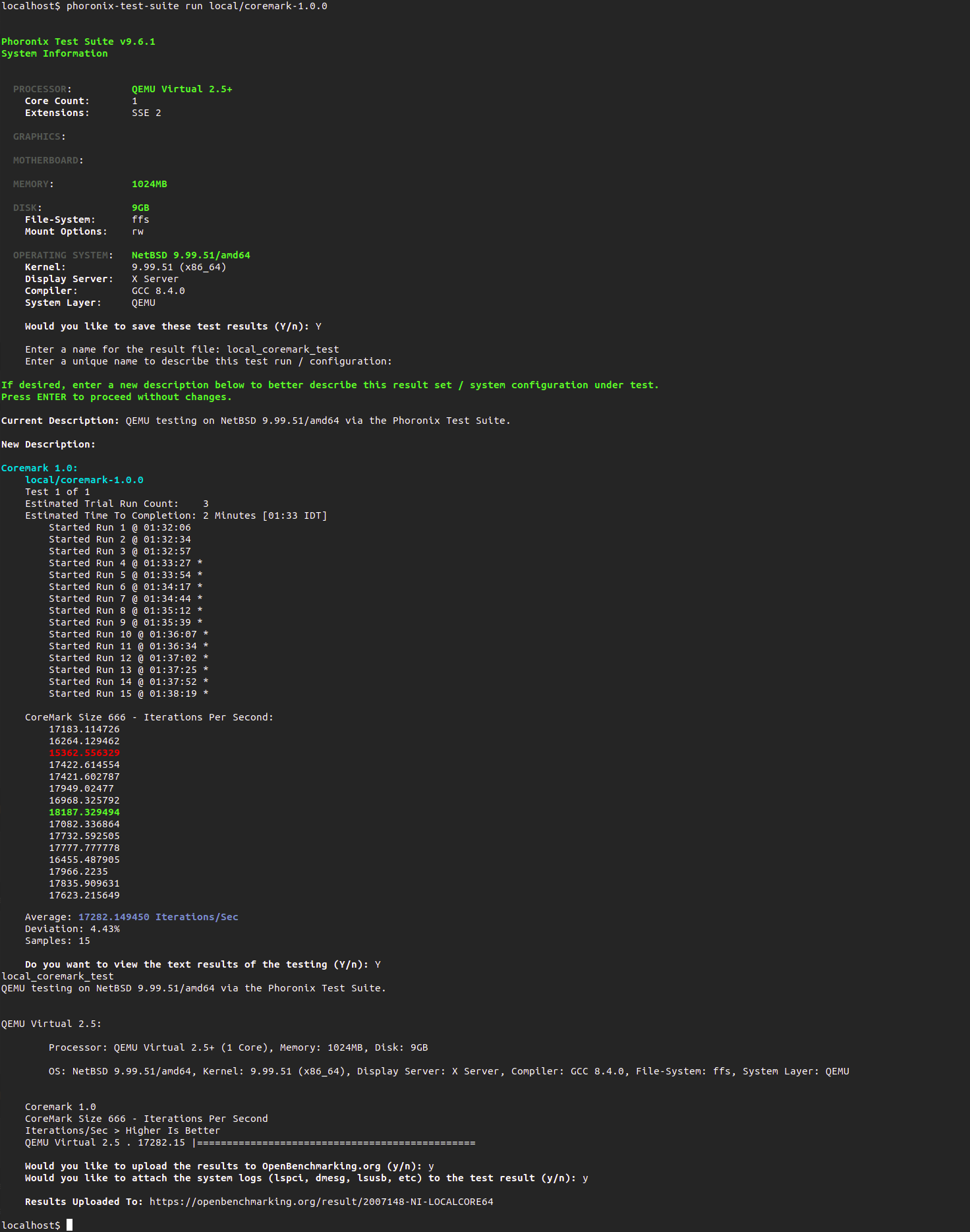Select result value 17777.777778
The image size is (970, 1232).
click(84, 848)
